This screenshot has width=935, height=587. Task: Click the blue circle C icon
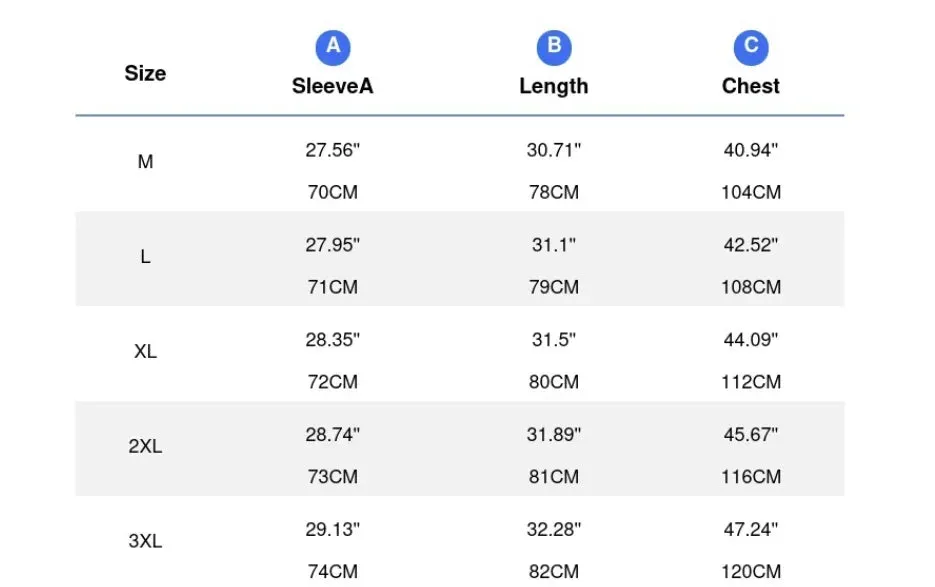pyautogui.click(x=751, y=47)
